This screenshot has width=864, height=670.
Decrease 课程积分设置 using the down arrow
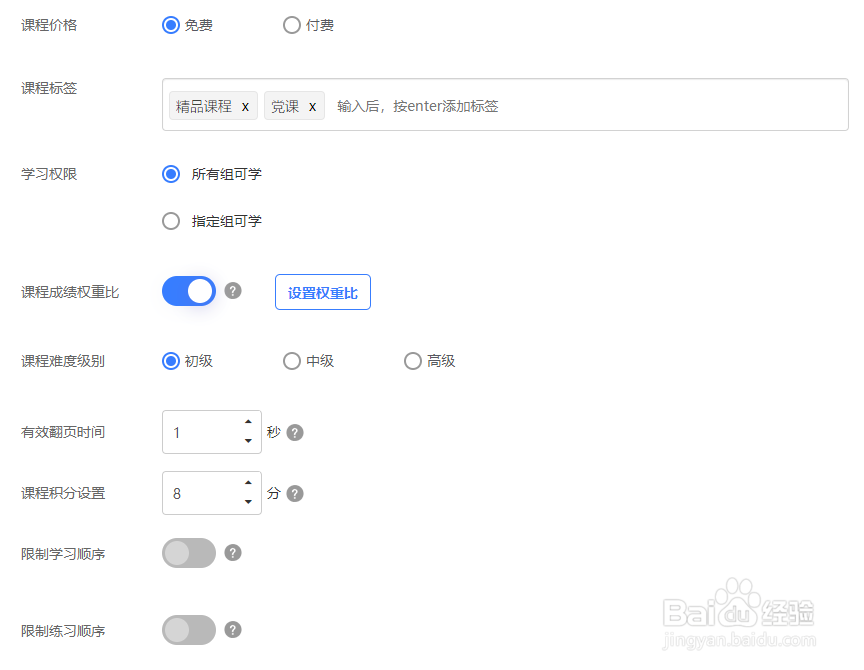(x=247, y=501)
